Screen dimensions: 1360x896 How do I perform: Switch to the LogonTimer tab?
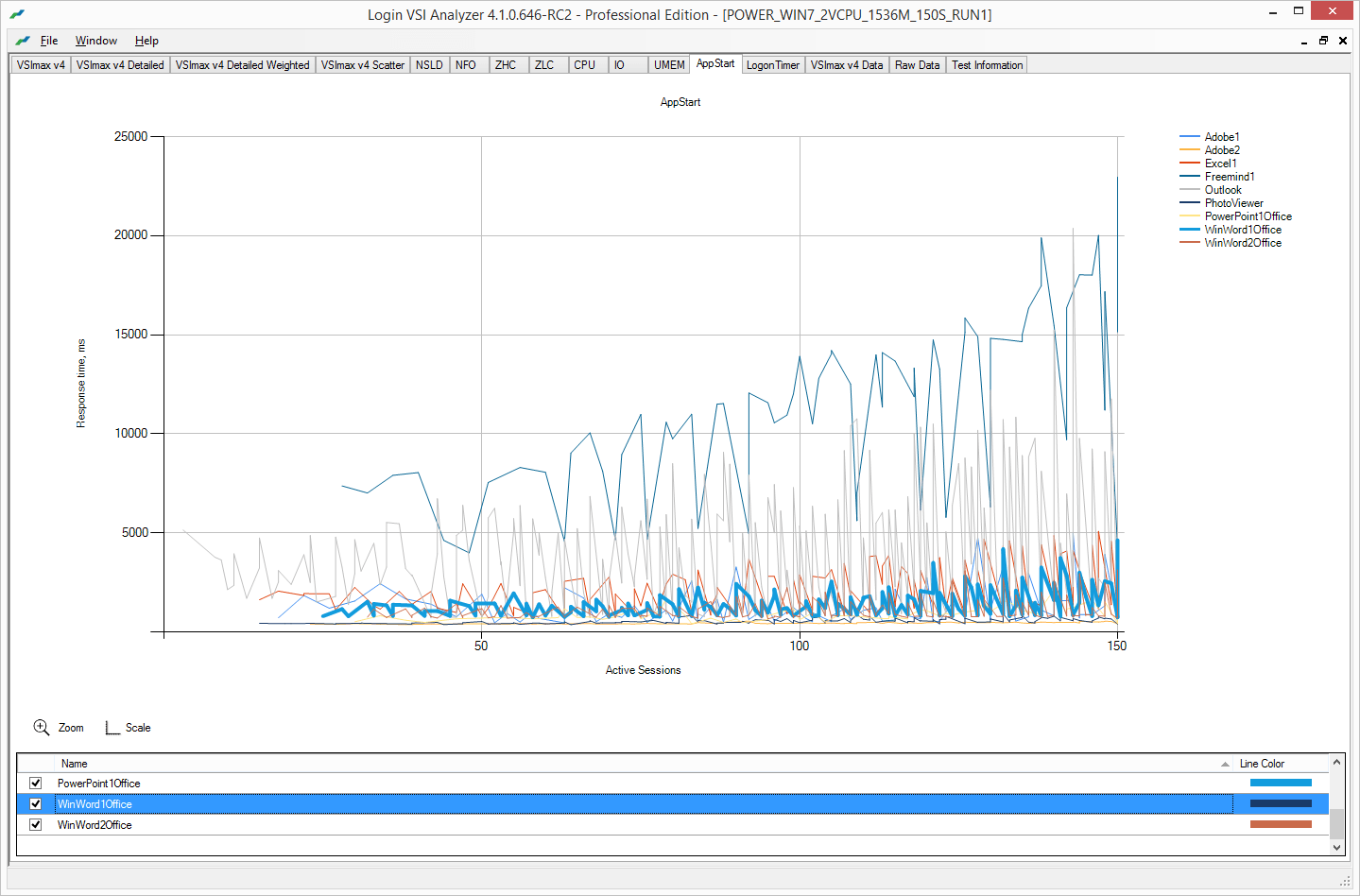(773, 64)
